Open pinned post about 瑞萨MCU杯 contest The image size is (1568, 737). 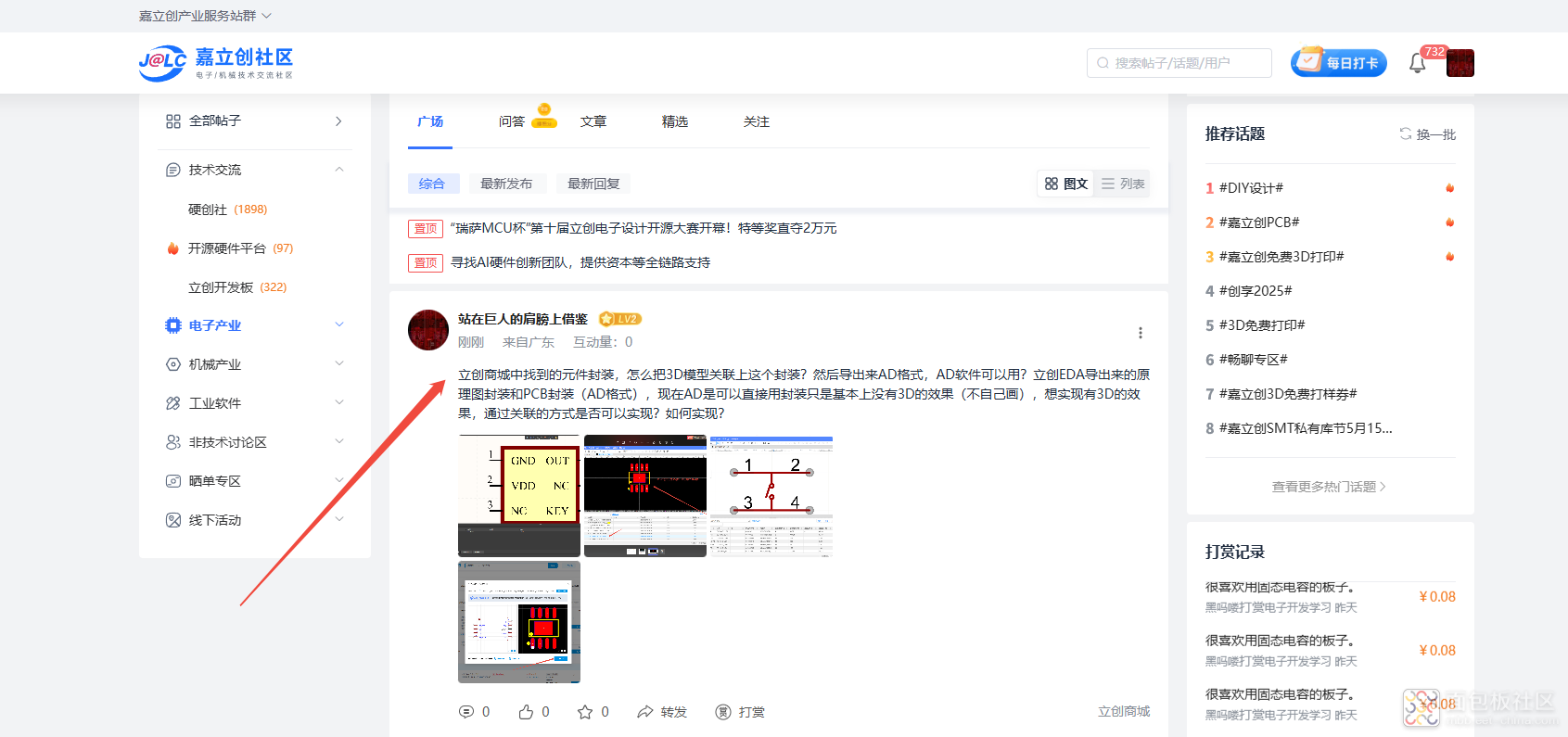tap(644, 228)
